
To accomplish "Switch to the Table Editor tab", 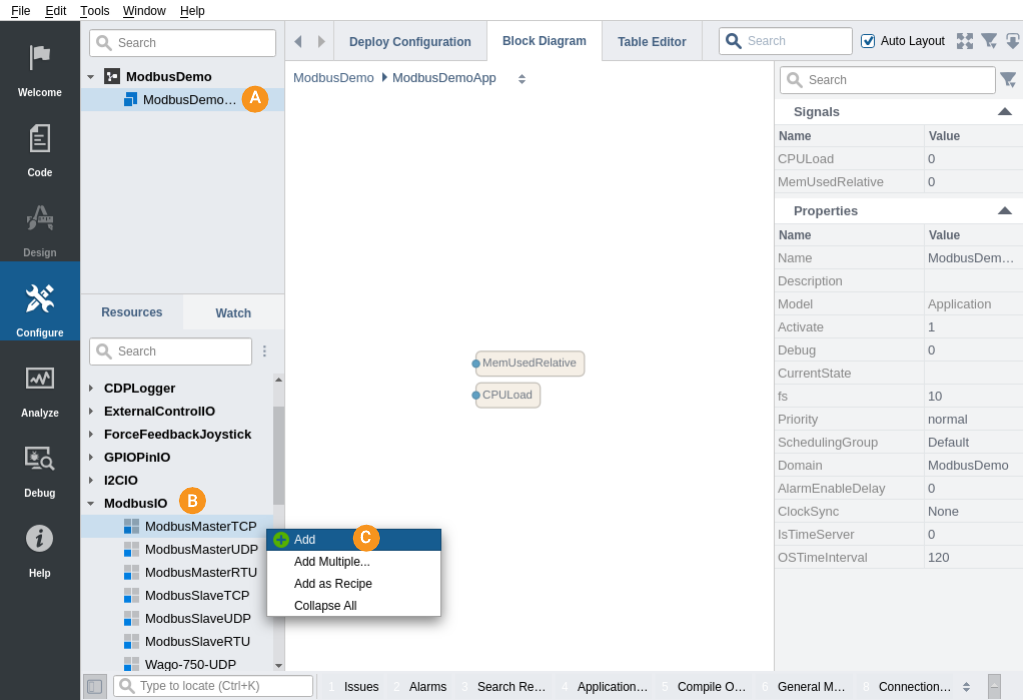I will (x=651, y=42).
